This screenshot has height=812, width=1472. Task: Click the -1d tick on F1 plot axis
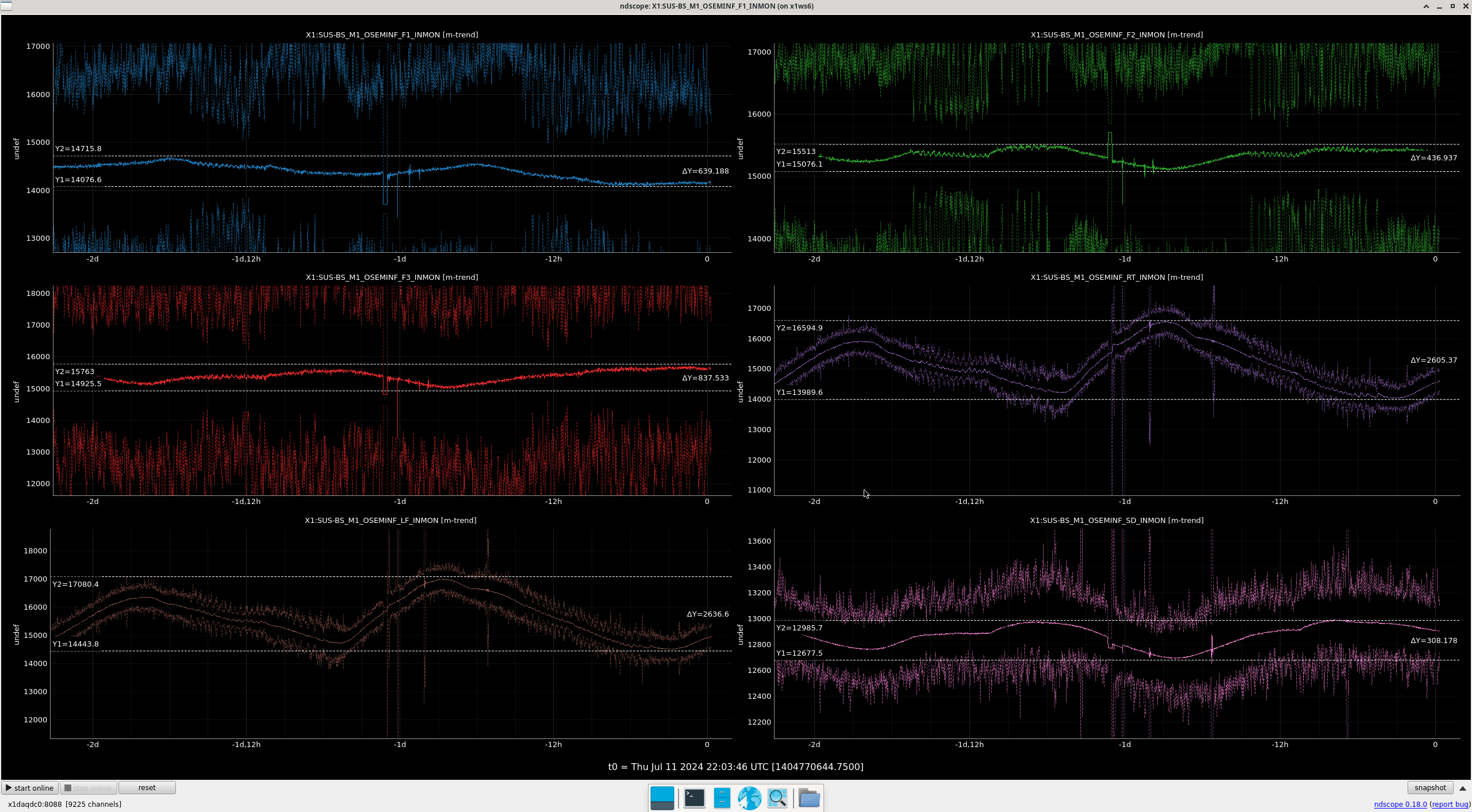tap(400, 259)
